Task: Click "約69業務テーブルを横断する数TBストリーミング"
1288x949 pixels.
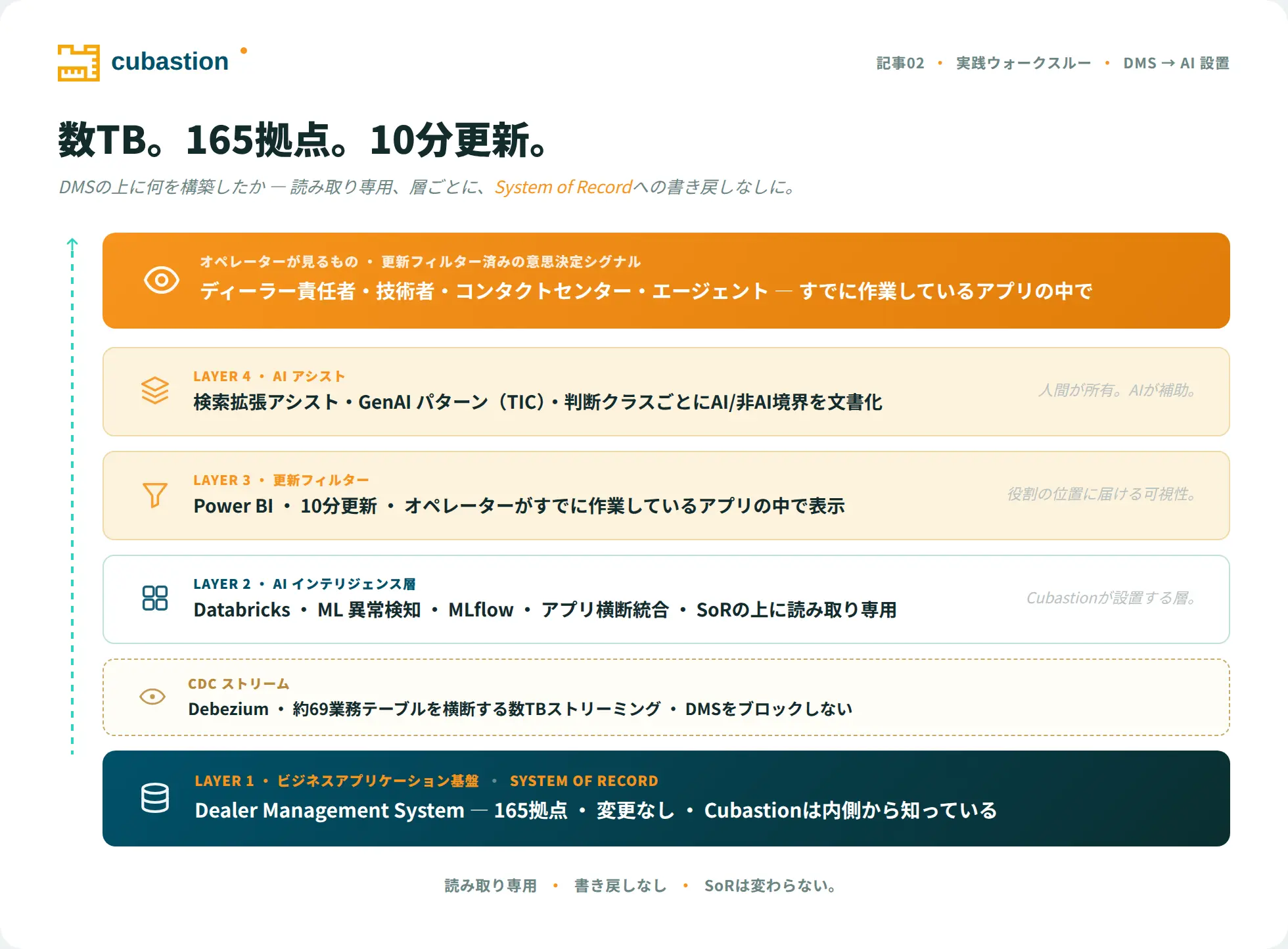Action: click(477, 709)
